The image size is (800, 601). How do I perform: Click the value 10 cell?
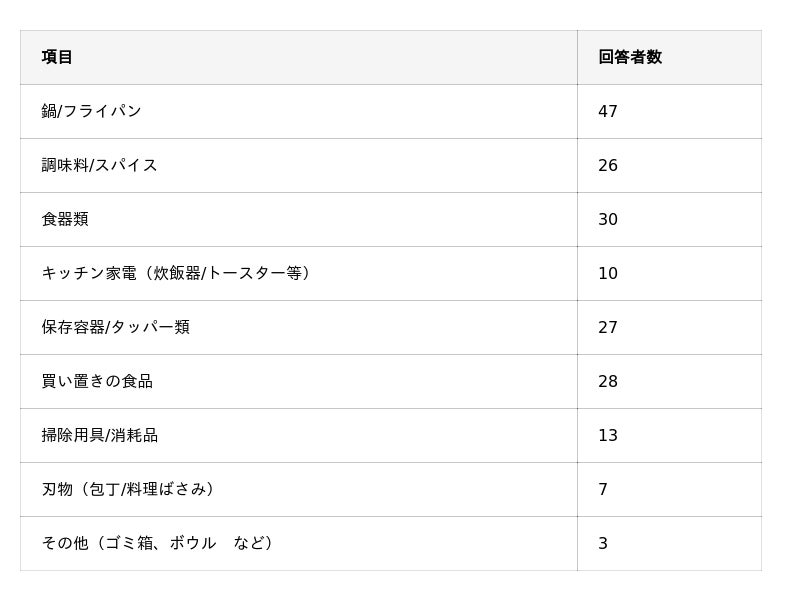click(608, 273)
